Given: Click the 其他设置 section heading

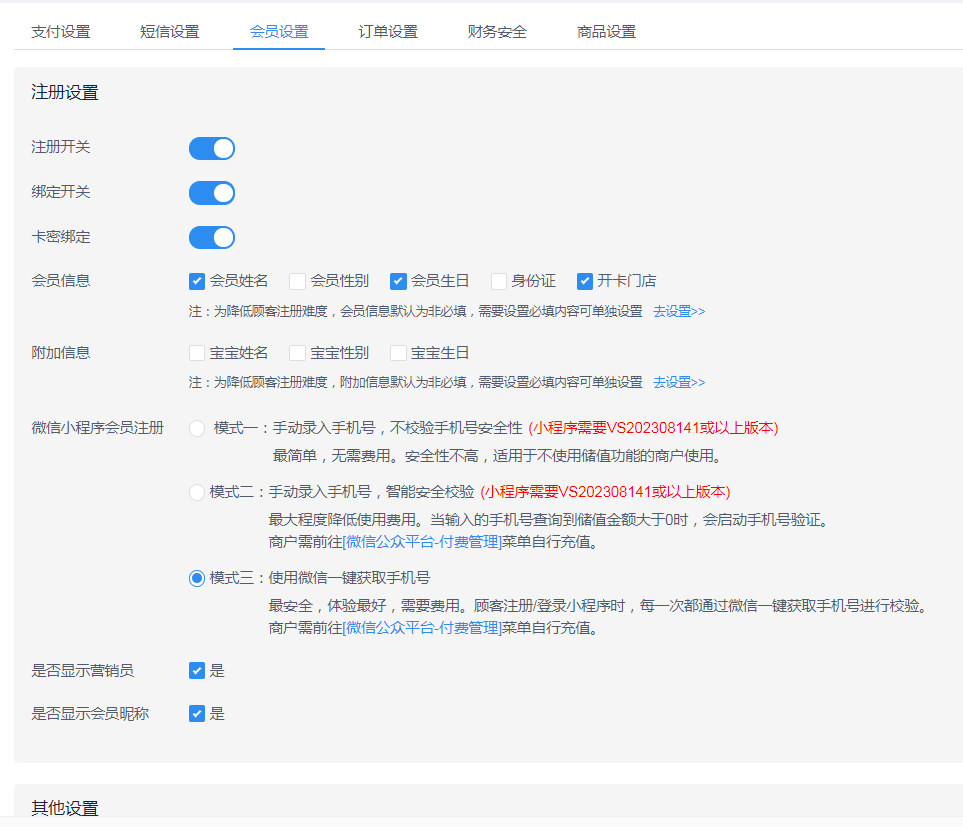Looking at the screenshot, I should click(x=65, y=808).
